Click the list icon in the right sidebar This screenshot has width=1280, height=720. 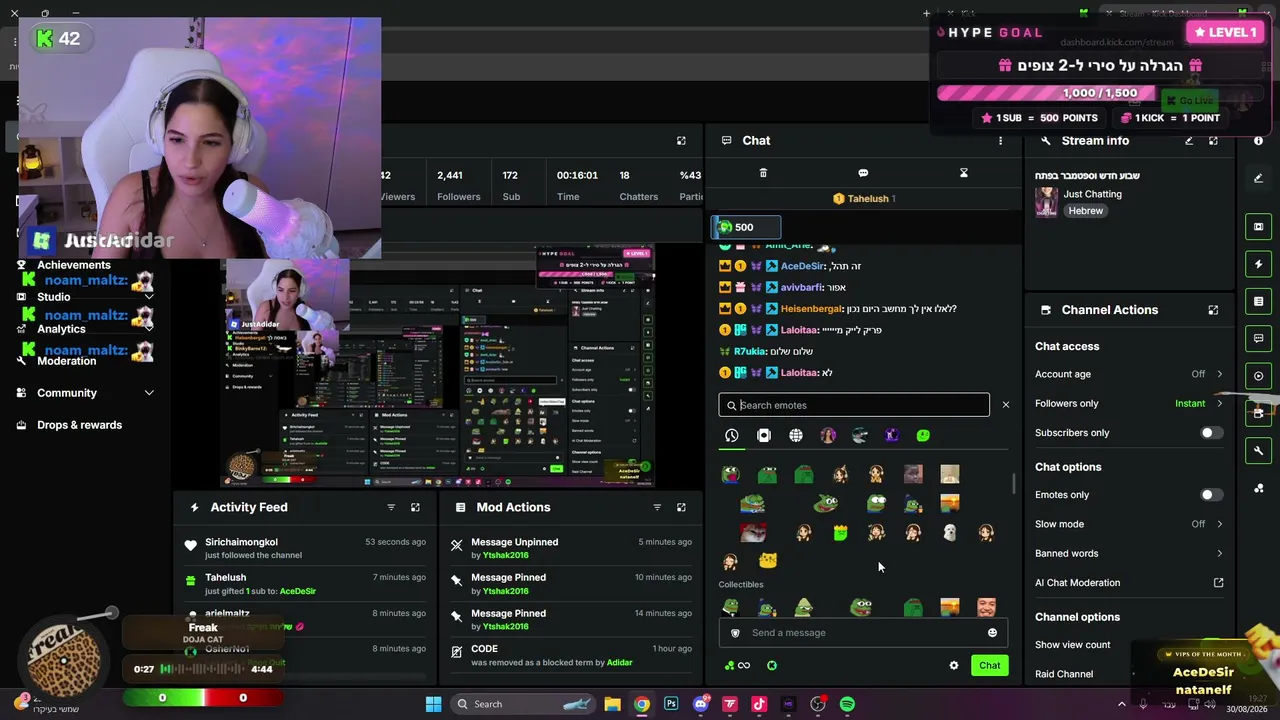point(1258,301)
